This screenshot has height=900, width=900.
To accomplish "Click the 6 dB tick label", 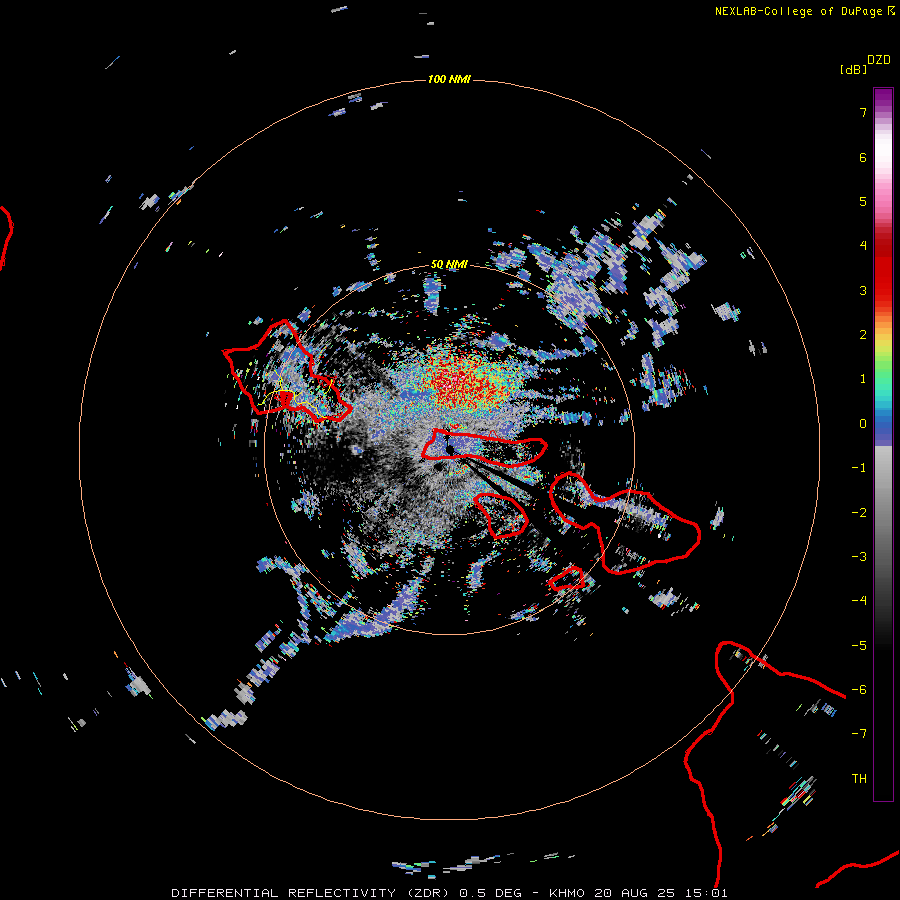I will 863,157.
